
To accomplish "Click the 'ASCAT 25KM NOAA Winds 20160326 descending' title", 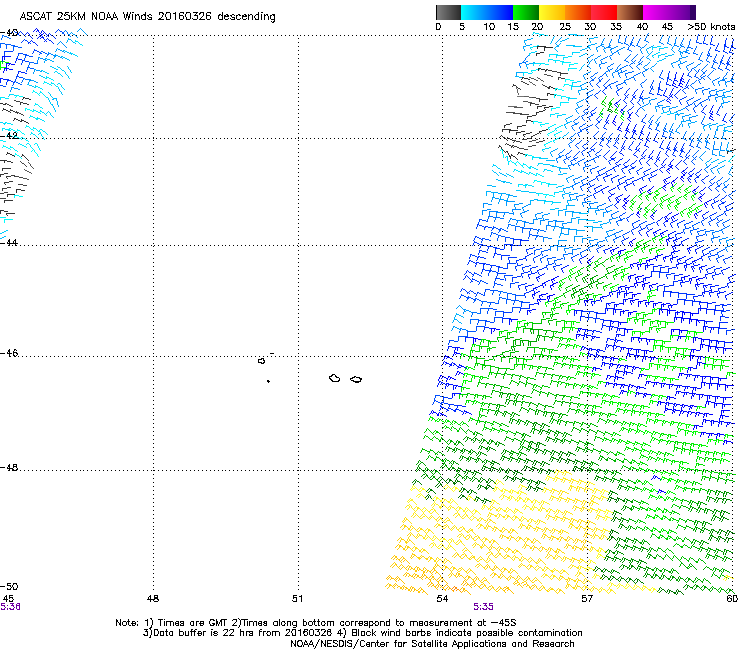I will [147, 16].
